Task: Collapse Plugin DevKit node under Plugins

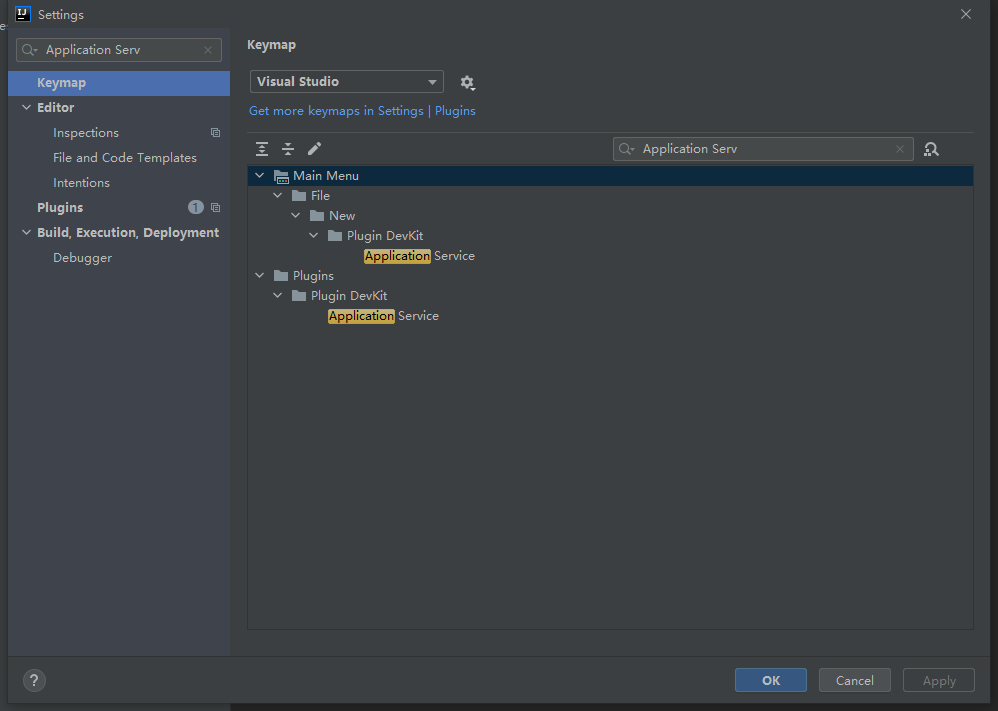Action: [x=278, y=295]
